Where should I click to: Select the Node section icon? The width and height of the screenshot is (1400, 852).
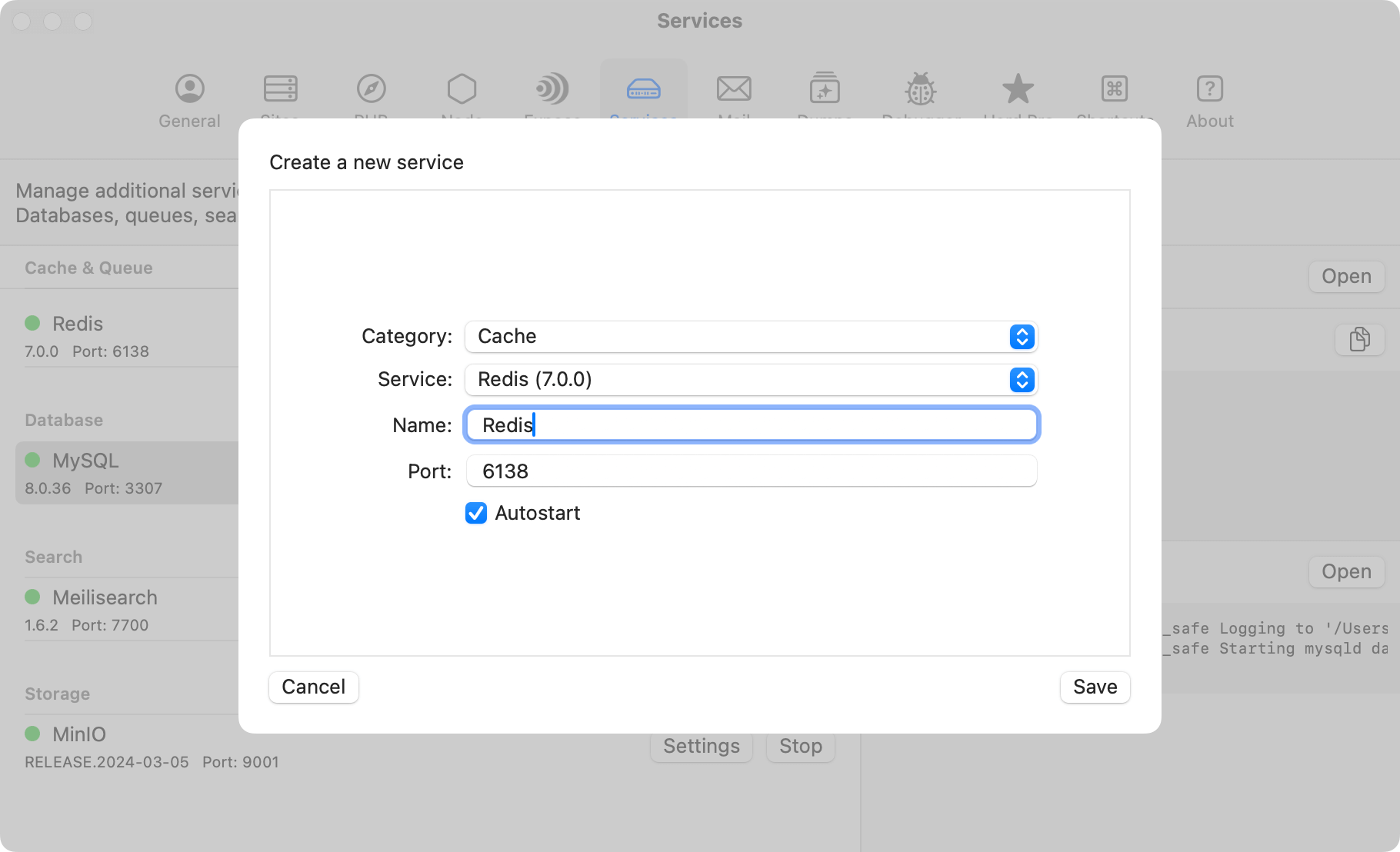(x=462, y=88)
